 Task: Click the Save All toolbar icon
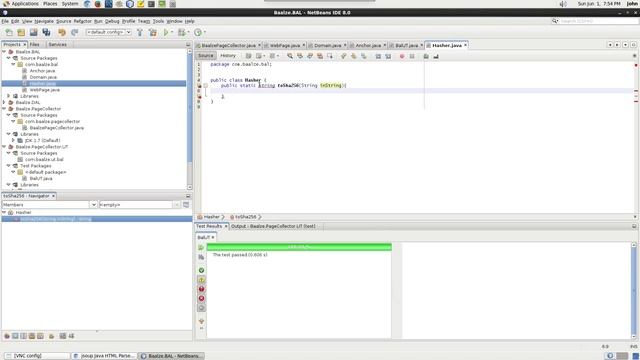[x=46, y=32]
